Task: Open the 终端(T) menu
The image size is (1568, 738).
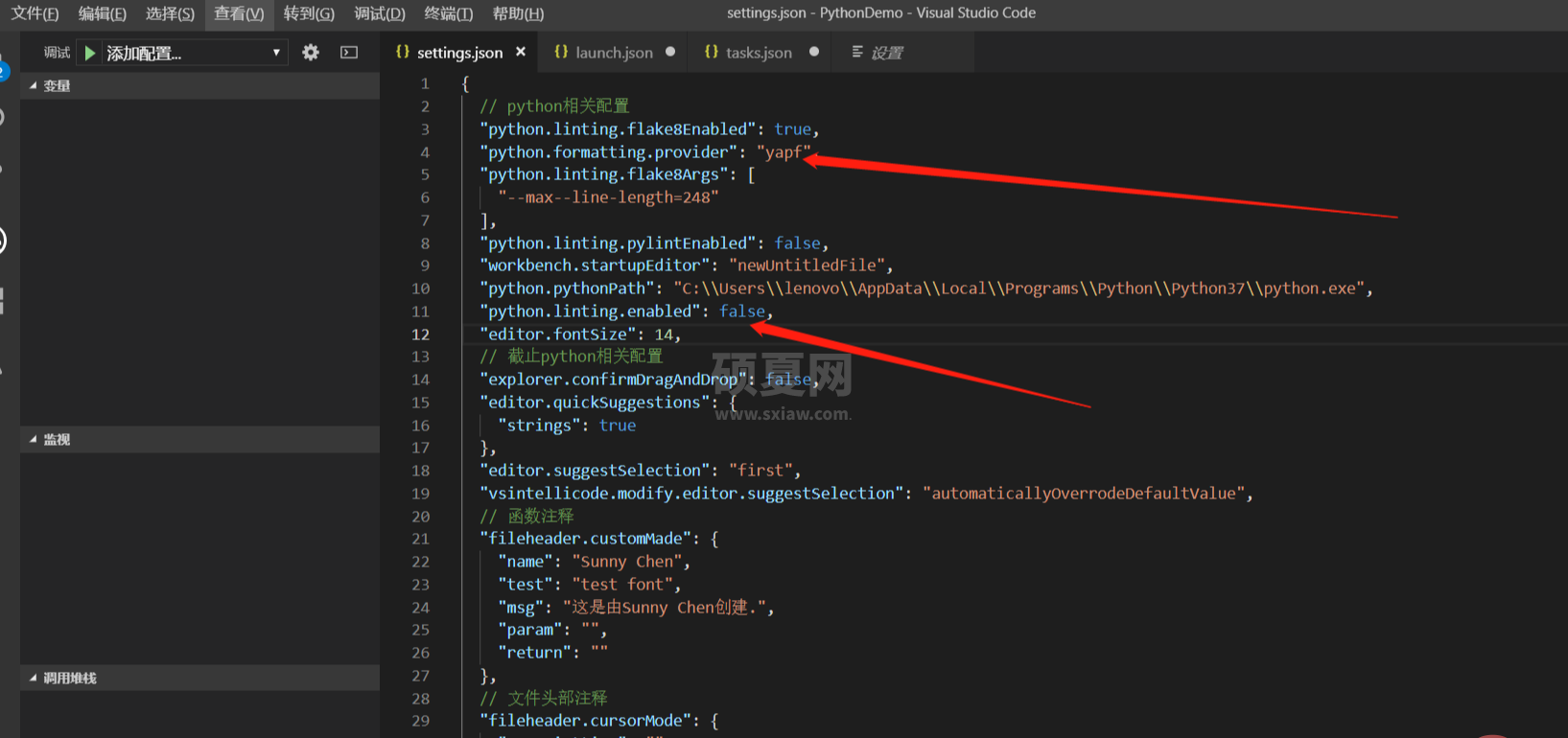Action: [x=449, y=13]
